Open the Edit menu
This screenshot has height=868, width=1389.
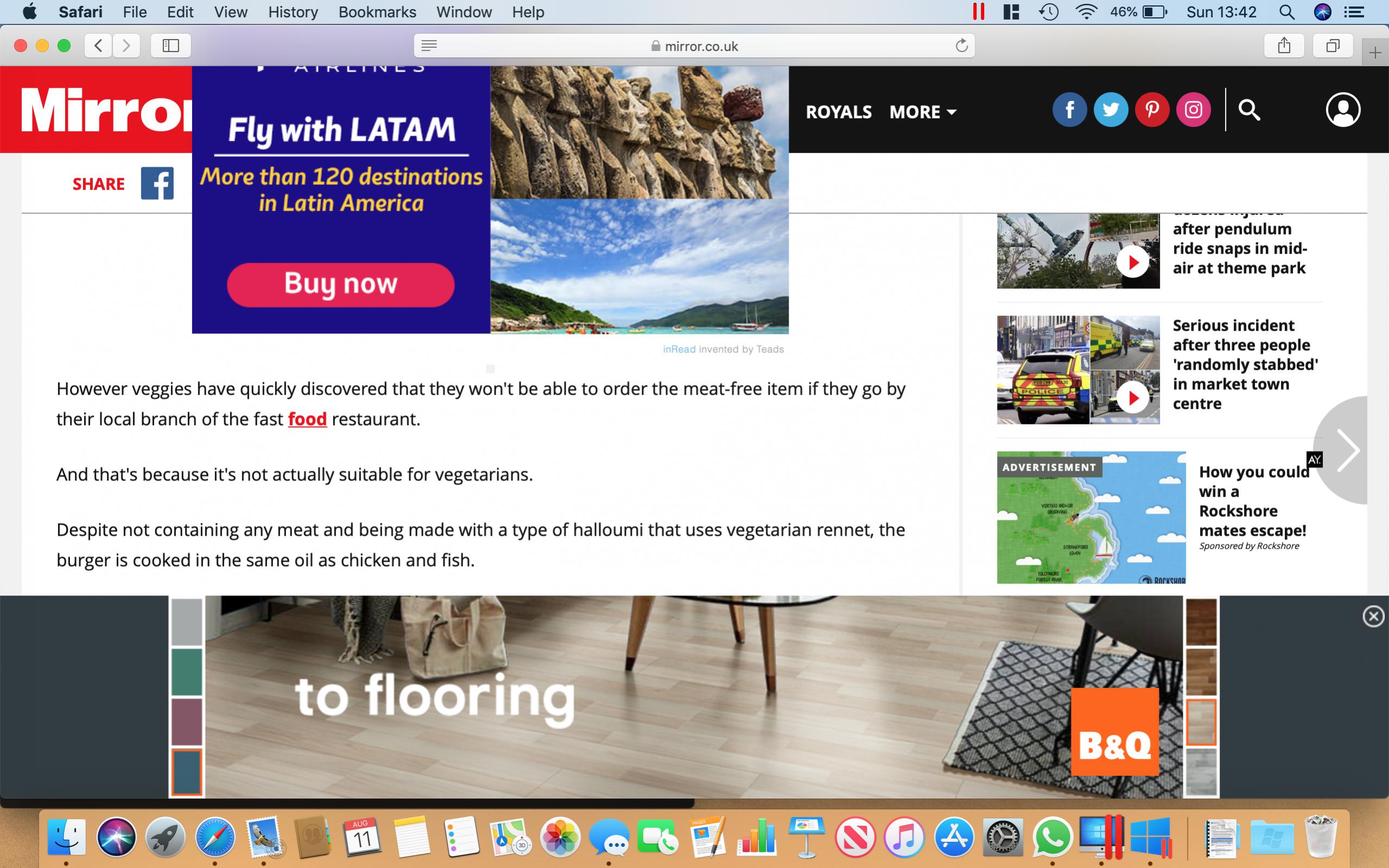[180, 12]
